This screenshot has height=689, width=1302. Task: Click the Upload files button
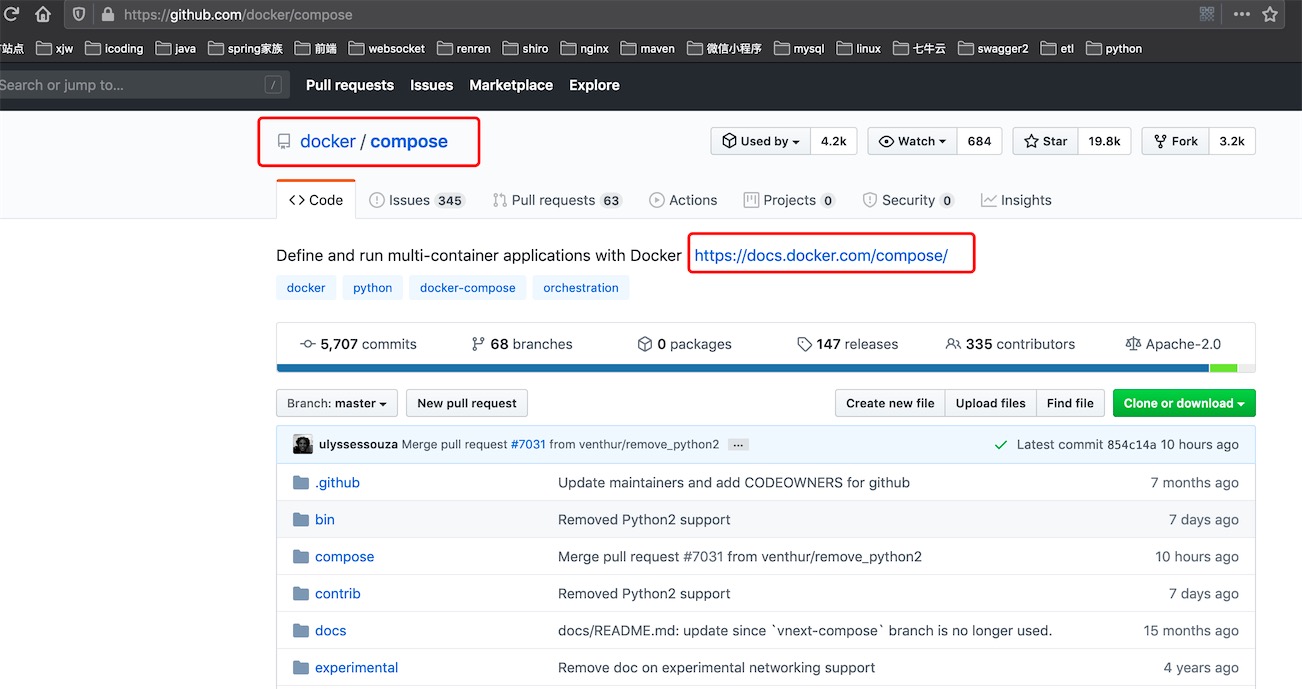pyautogui.click(x=990, y=403)
